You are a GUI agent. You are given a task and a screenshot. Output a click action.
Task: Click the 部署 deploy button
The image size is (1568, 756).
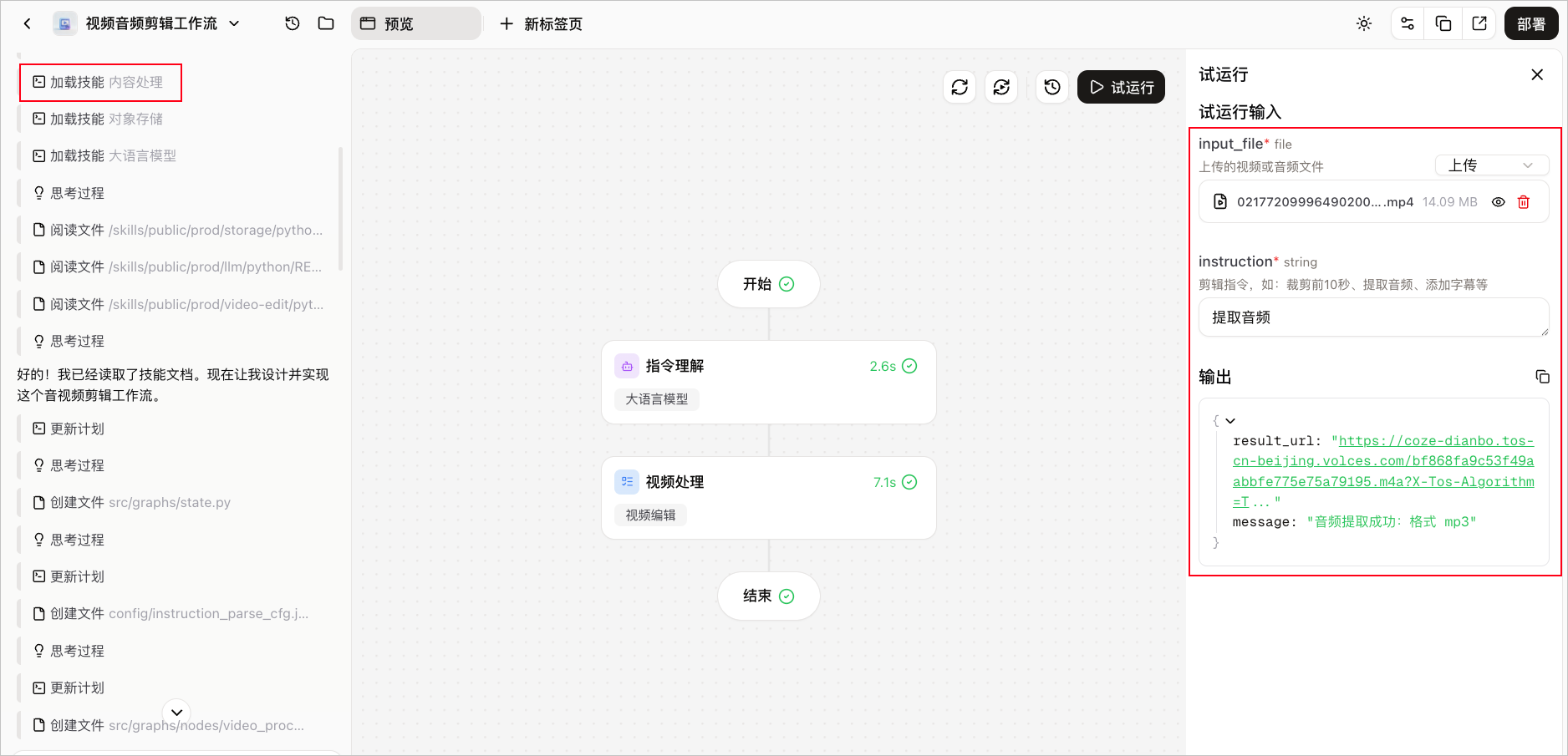[1531, 23]
